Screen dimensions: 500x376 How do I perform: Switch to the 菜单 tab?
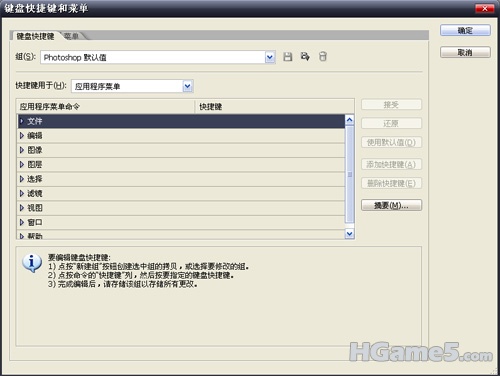pyautogui.click(x=72, y=36)
